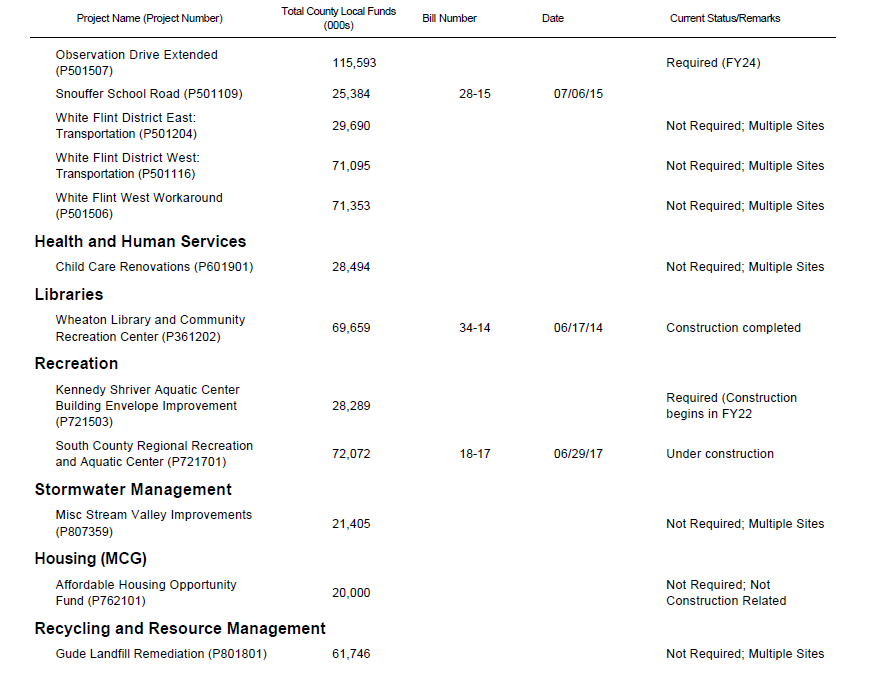Select the Stormwater Management heading
This screenshot has width=877, height=693.
133,489
